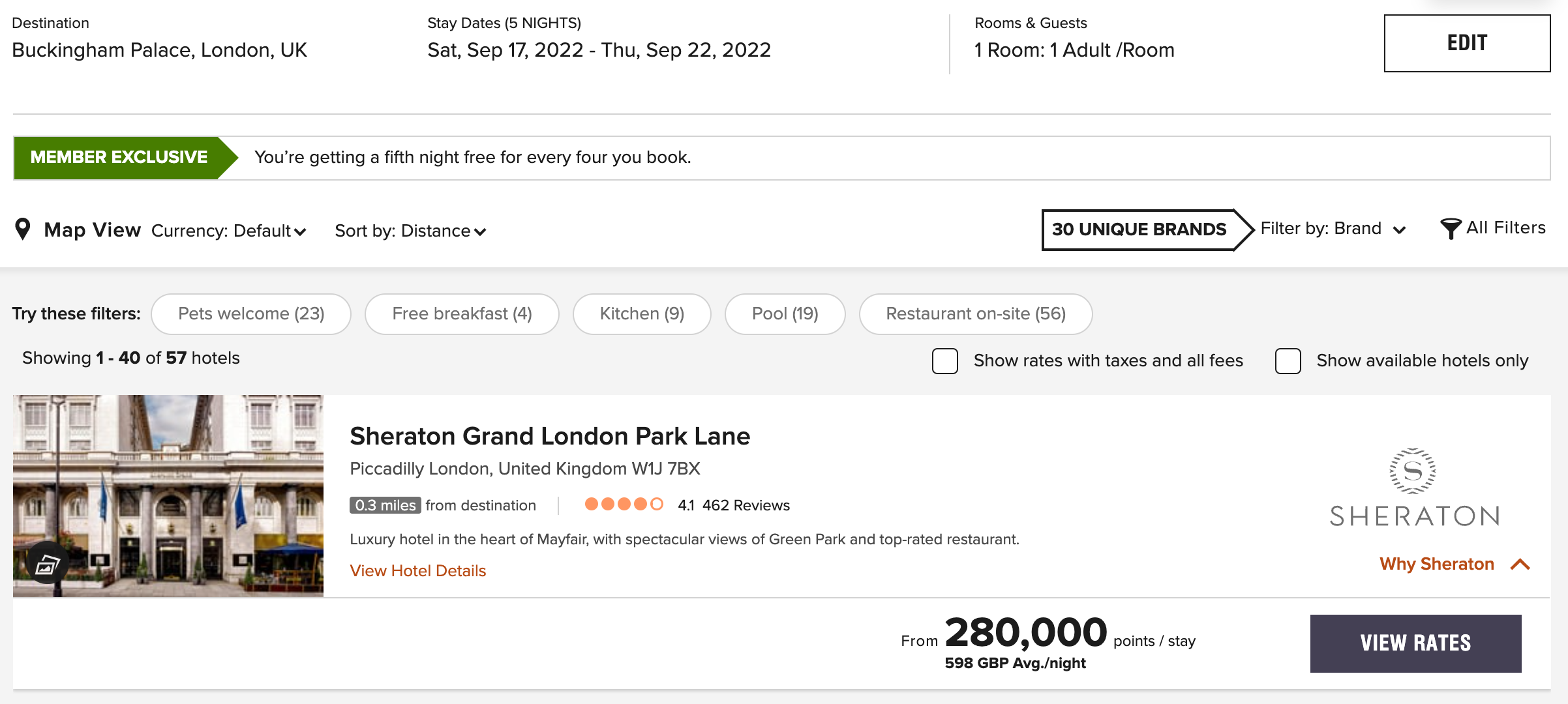Viewport: 1568px width, 704px height.
Task: Collapse the Why Sheraton section
Action: [1455, 564]
